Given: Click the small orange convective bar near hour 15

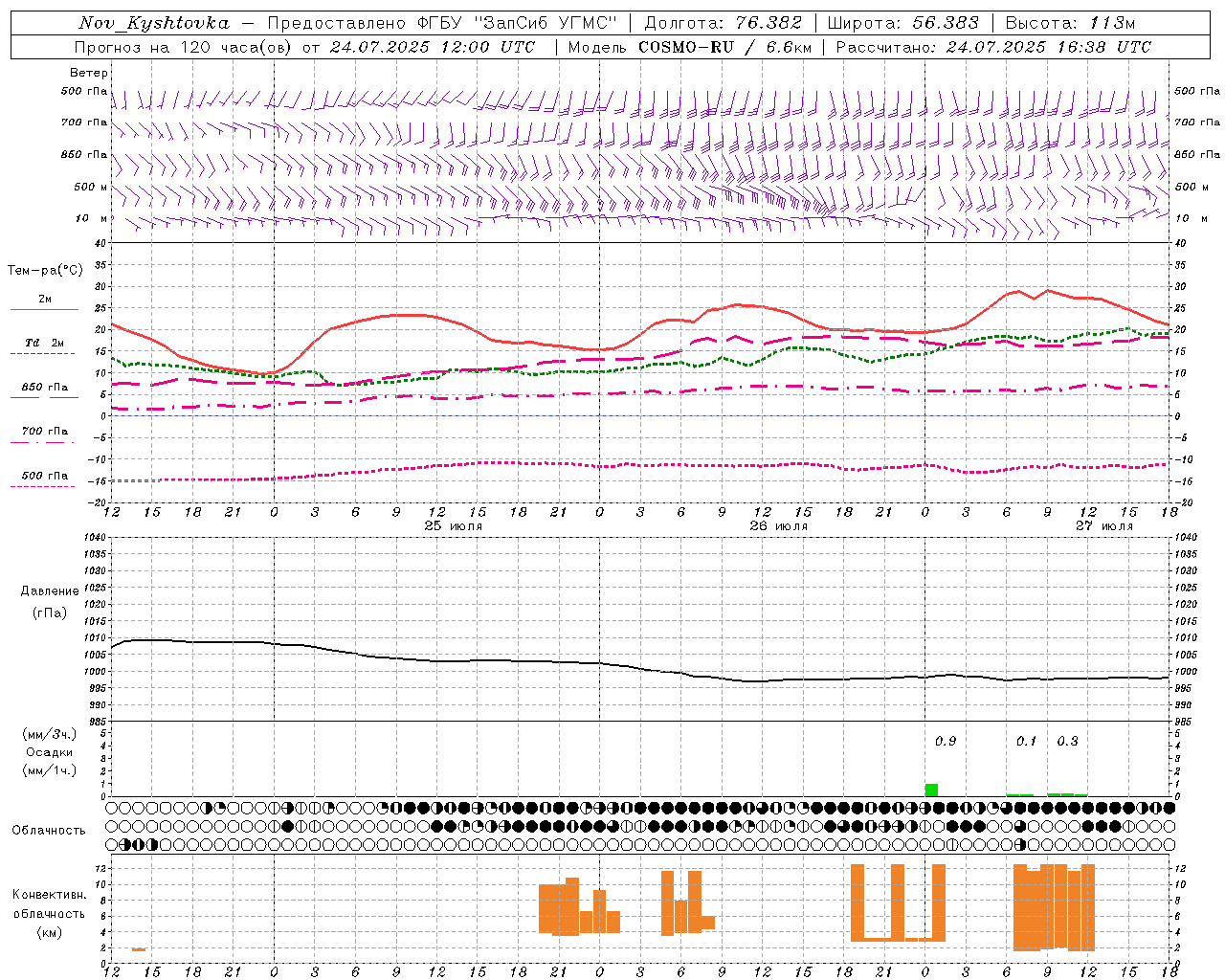Looking at the screenshot, I should 139,949.
